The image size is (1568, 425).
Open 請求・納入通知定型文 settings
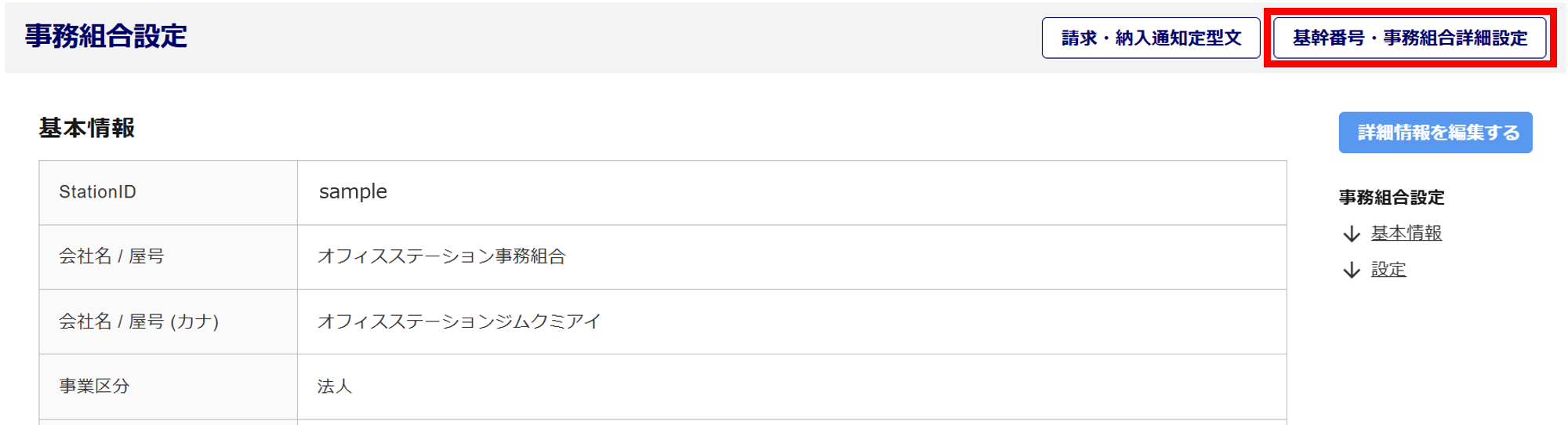tap(1150, 38)
